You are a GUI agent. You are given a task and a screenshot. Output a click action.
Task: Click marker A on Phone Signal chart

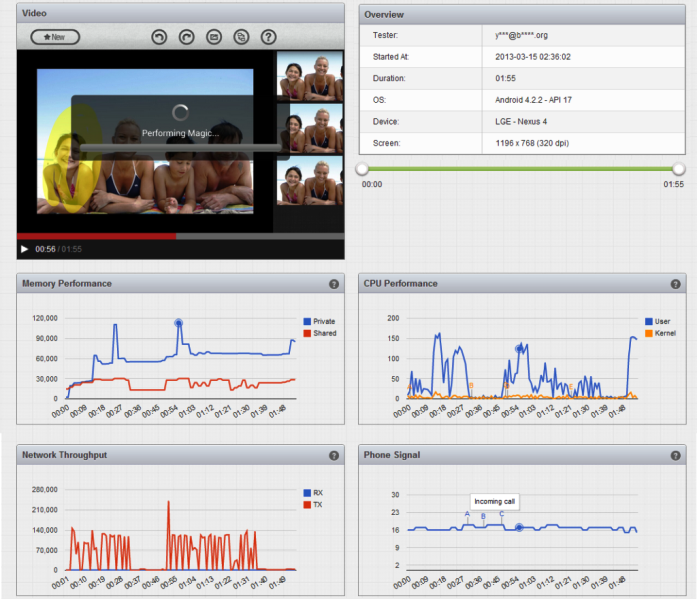(467, 514)
